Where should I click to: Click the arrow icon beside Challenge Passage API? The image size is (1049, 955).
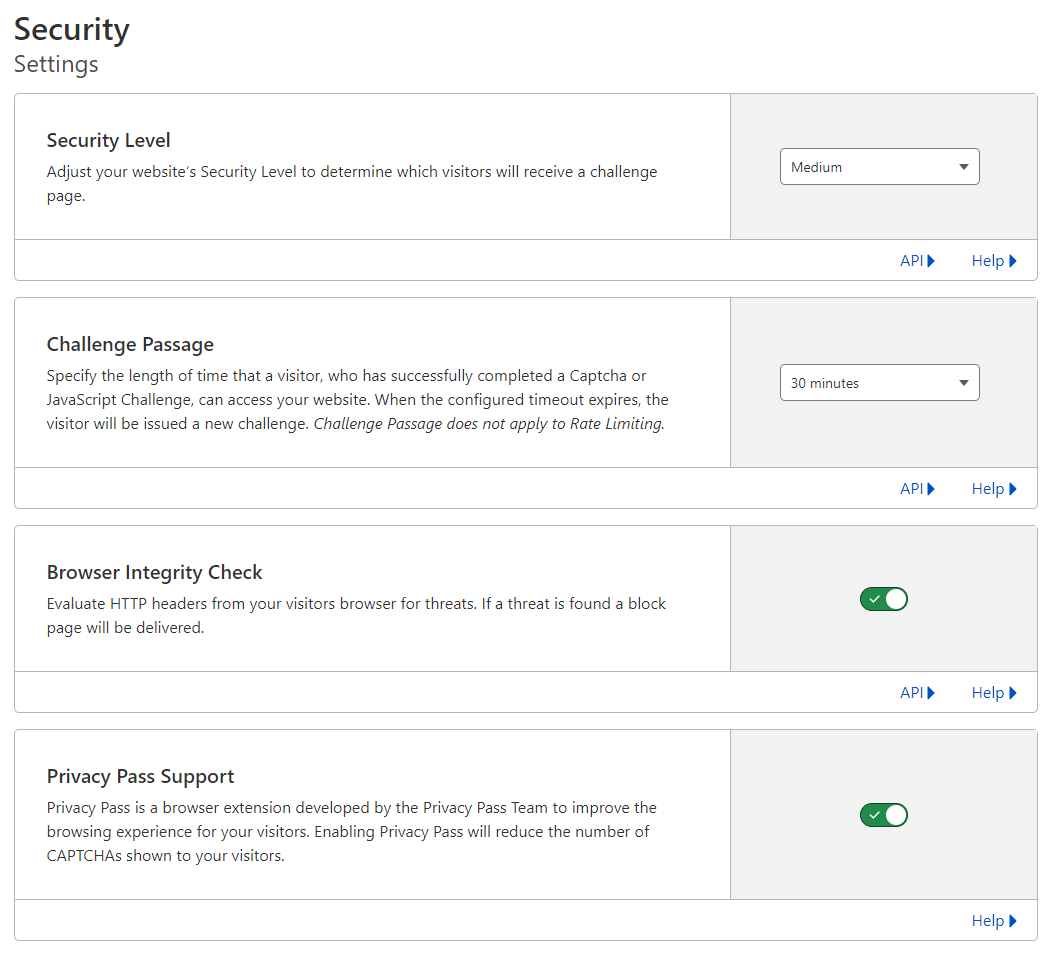pos(931,489)
